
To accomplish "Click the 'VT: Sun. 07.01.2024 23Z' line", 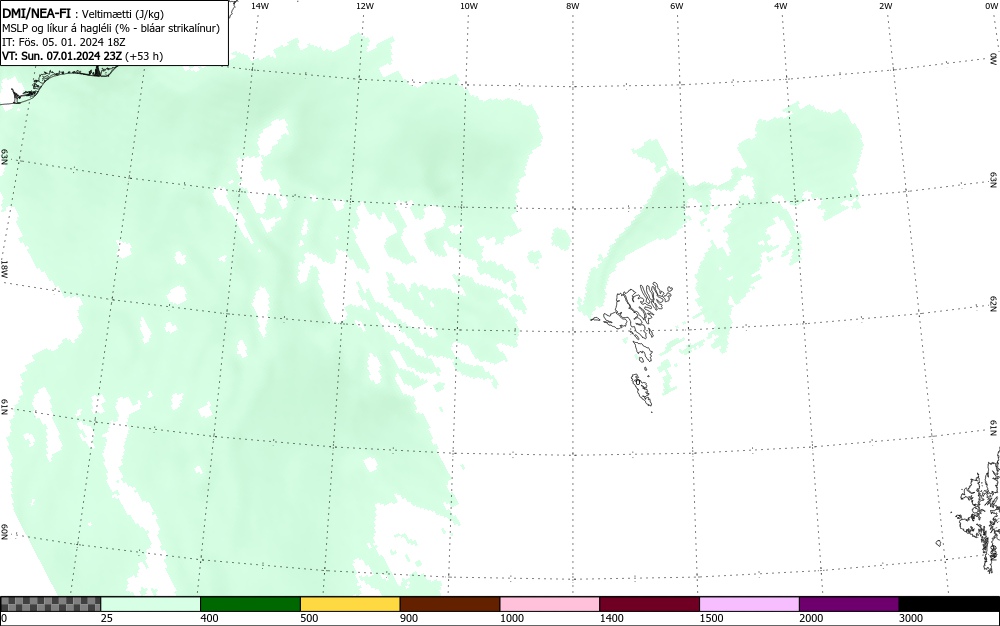I will click(82, 56).
